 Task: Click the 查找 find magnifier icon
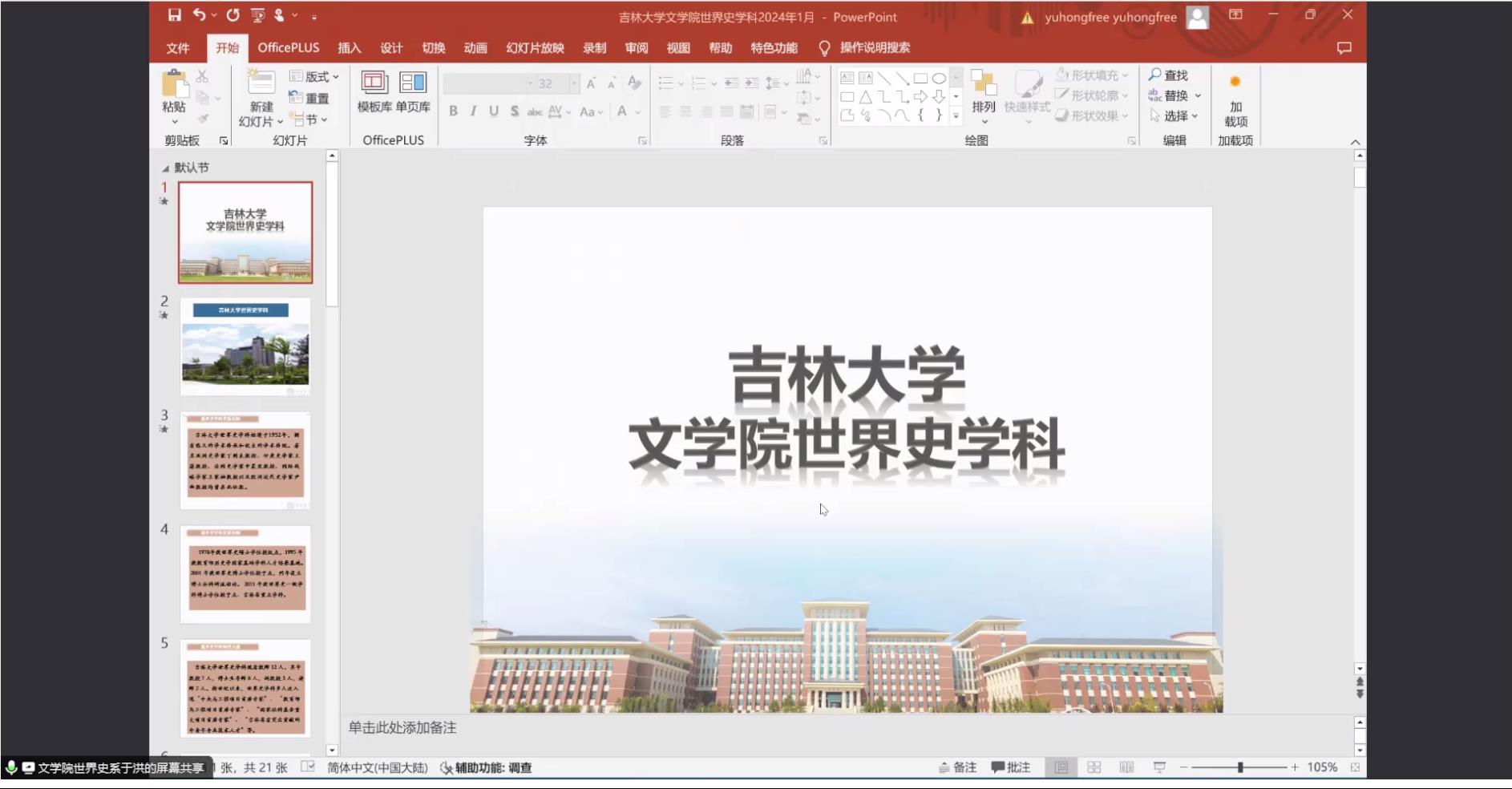(1155, 75)
